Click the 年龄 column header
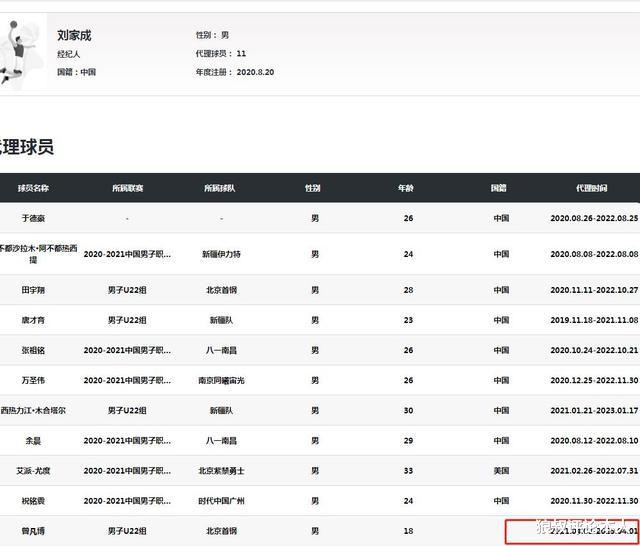The image size is (640, 546). (x=406, y=188)
